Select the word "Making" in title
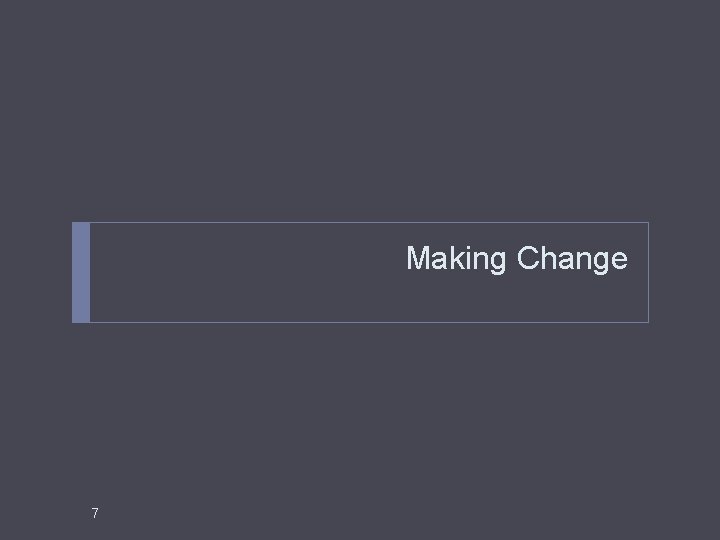Screen dimensions: 720x540 456,259
